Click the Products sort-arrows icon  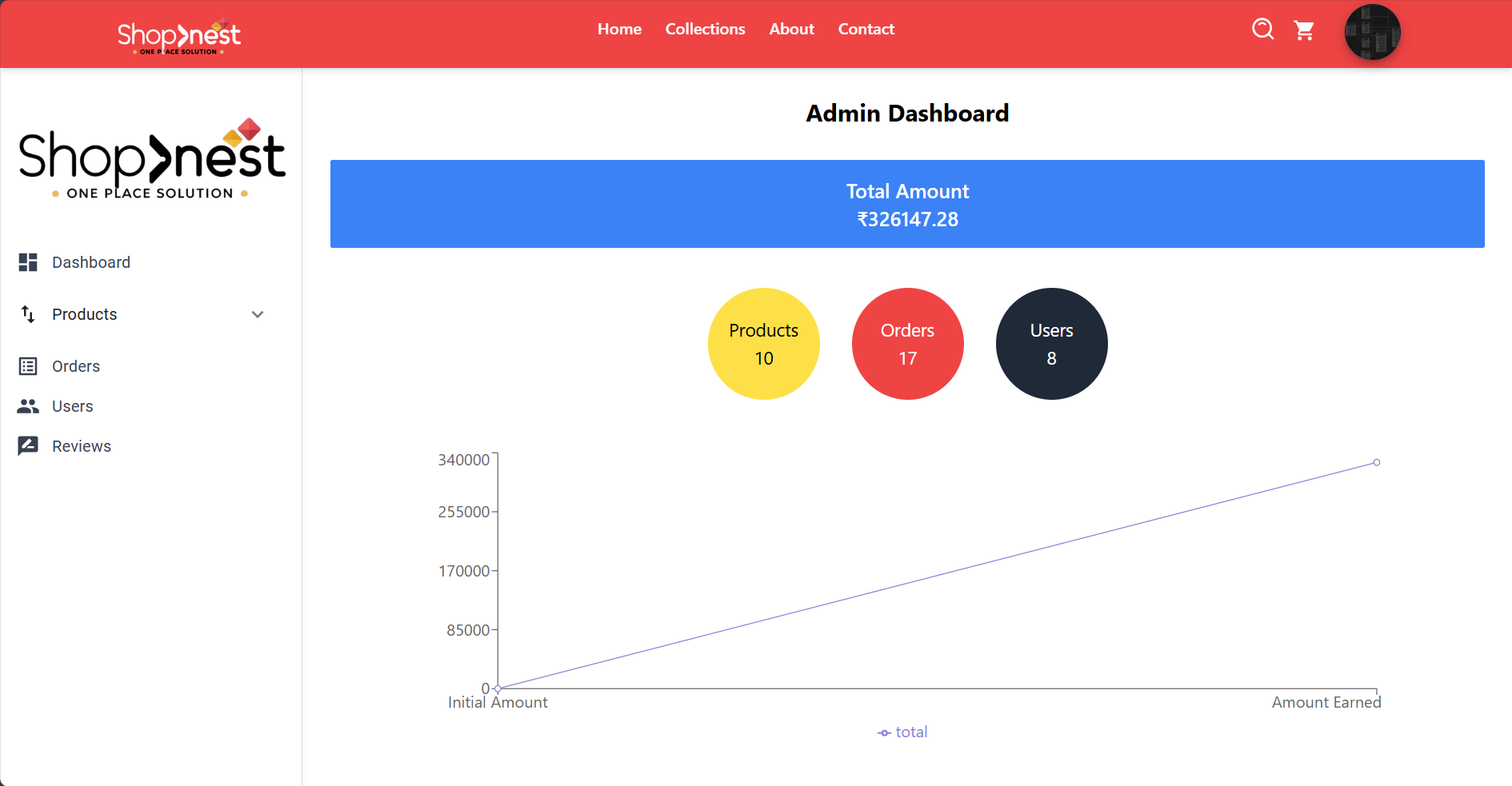tap(28, 314)
